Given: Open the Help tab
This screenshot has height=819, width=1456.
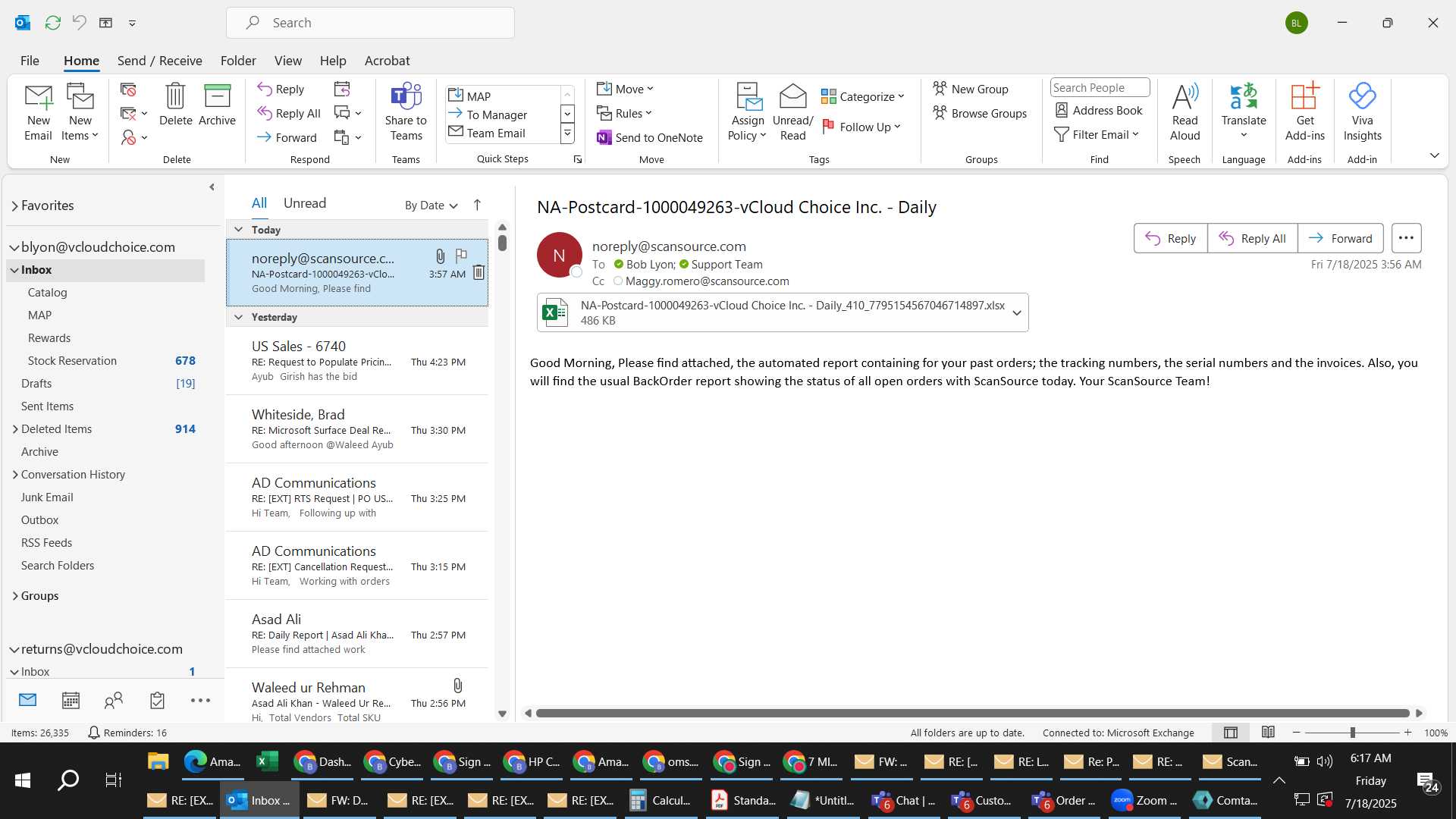Looking at the screenshot, I should click(x=333, y=61).
